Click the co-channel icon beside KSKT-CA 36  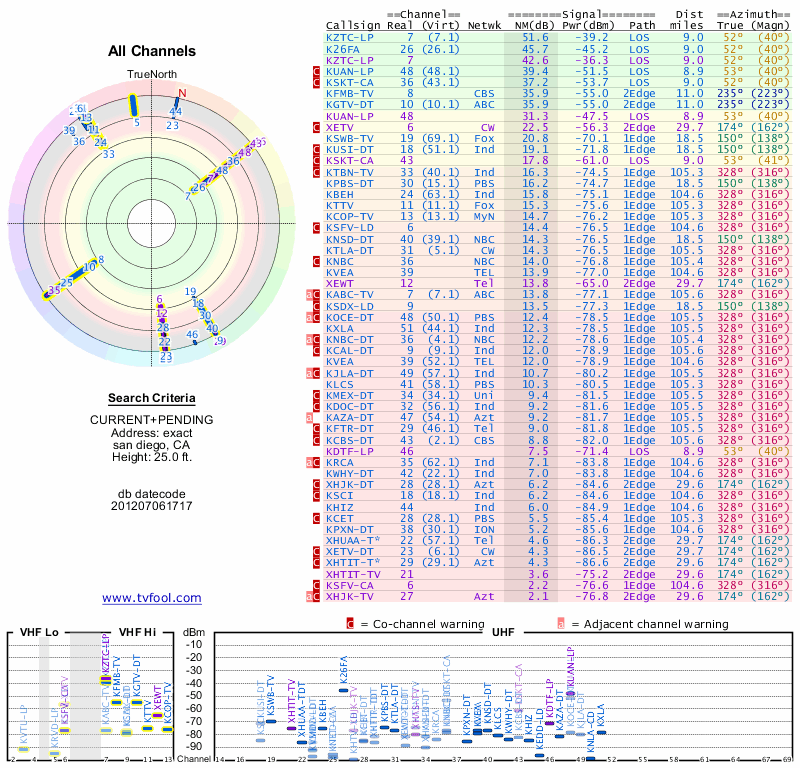click(316, 83)
